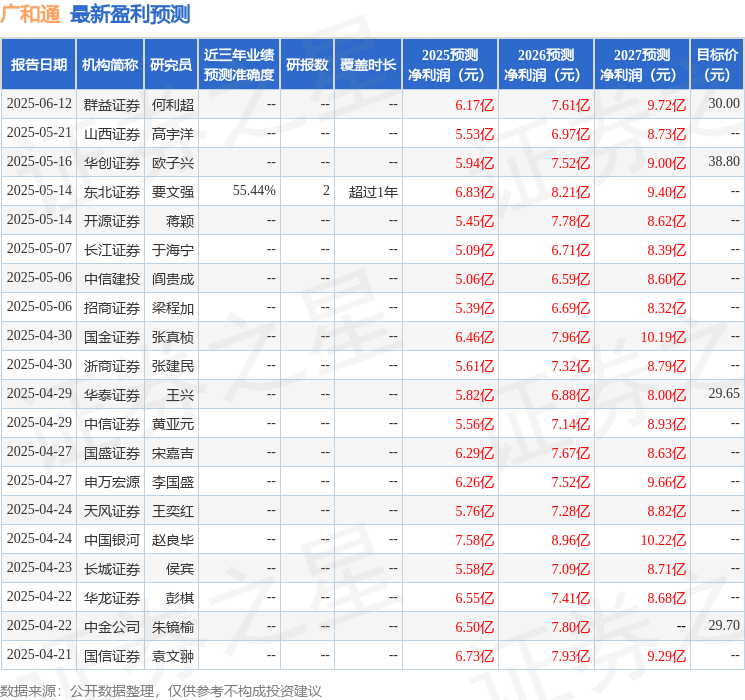The width and height of the screenshot is (745, 700).
Task: Select the 长江证券 institution cell
Action: 112,249
